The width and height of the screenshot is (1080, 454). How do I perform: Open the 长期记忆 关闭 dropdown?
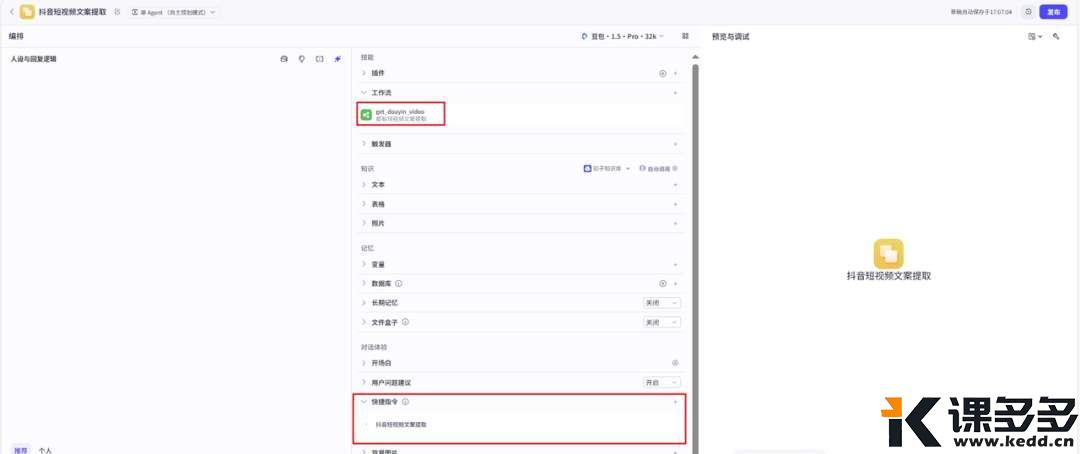(x=661, y=302)
